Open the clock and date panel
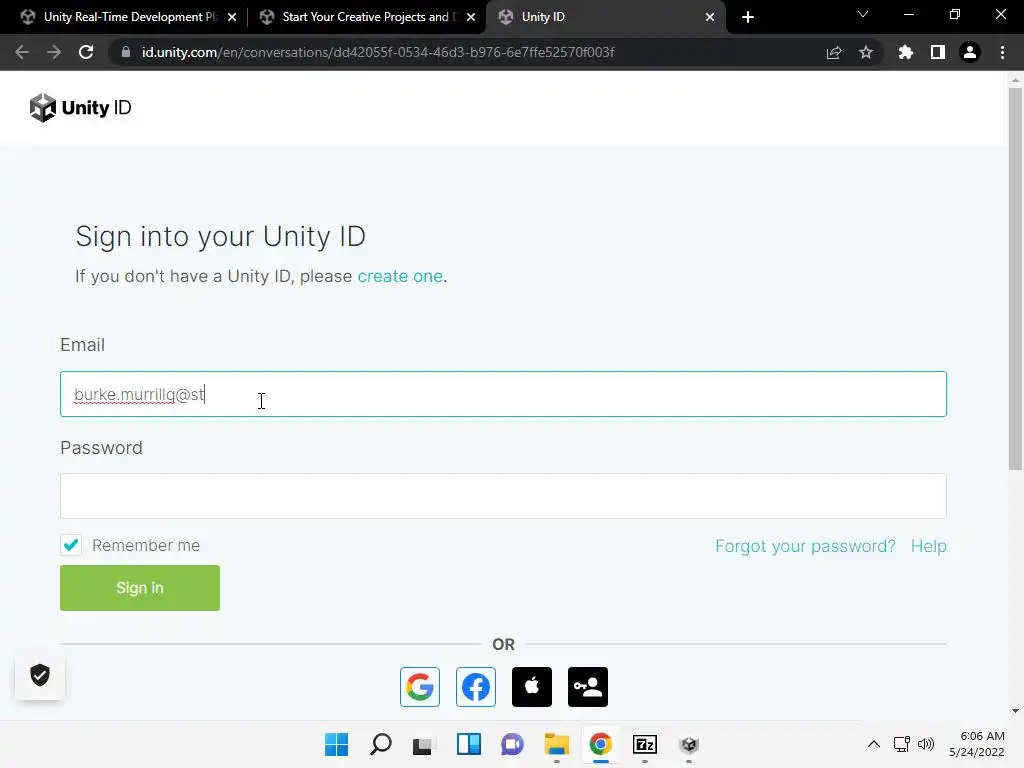The width and height of the screenshot is (1024, 768). coord(976,744)
